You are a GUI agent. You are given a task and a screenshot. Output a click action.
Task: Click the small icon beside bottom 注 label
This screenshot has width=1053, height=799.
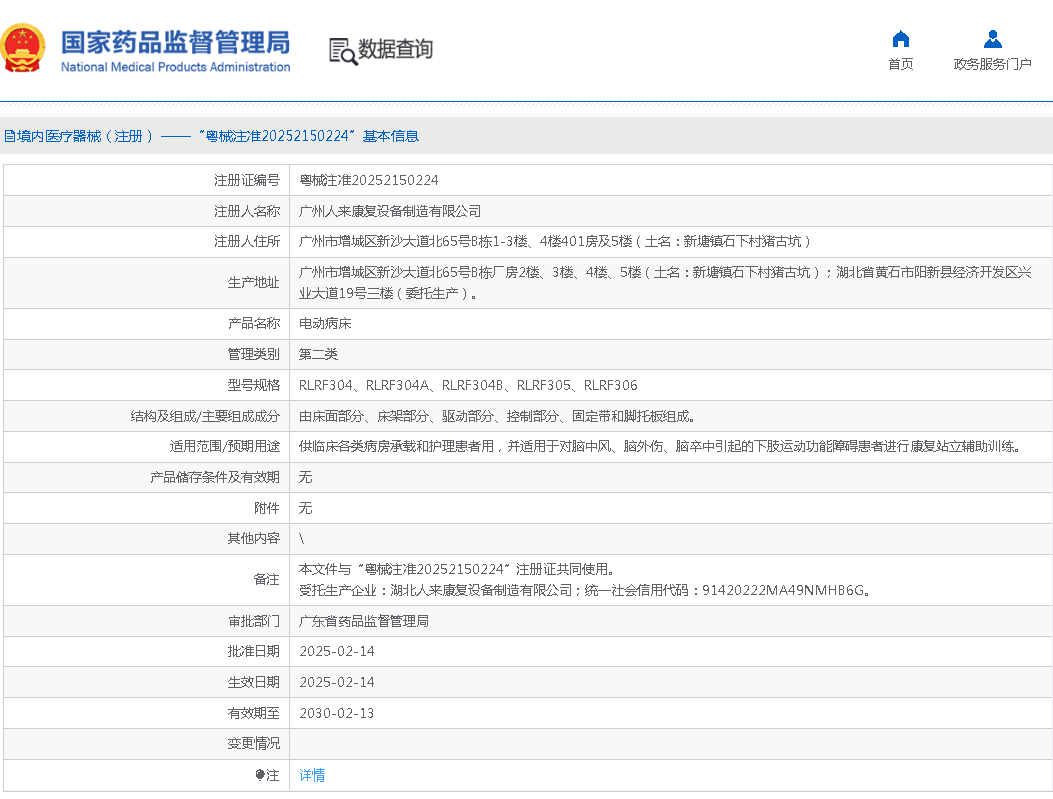(x=259, y=775)
